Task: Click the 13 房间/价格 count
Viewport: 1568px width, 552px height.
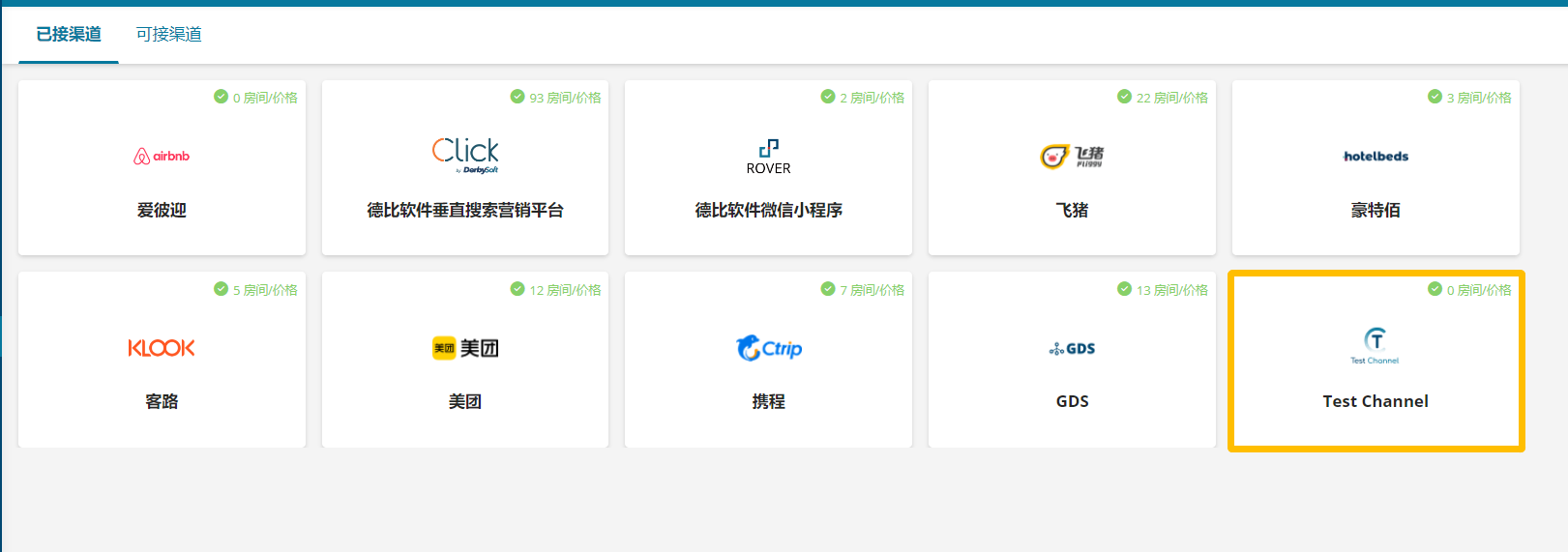Action: point(1172,290)
